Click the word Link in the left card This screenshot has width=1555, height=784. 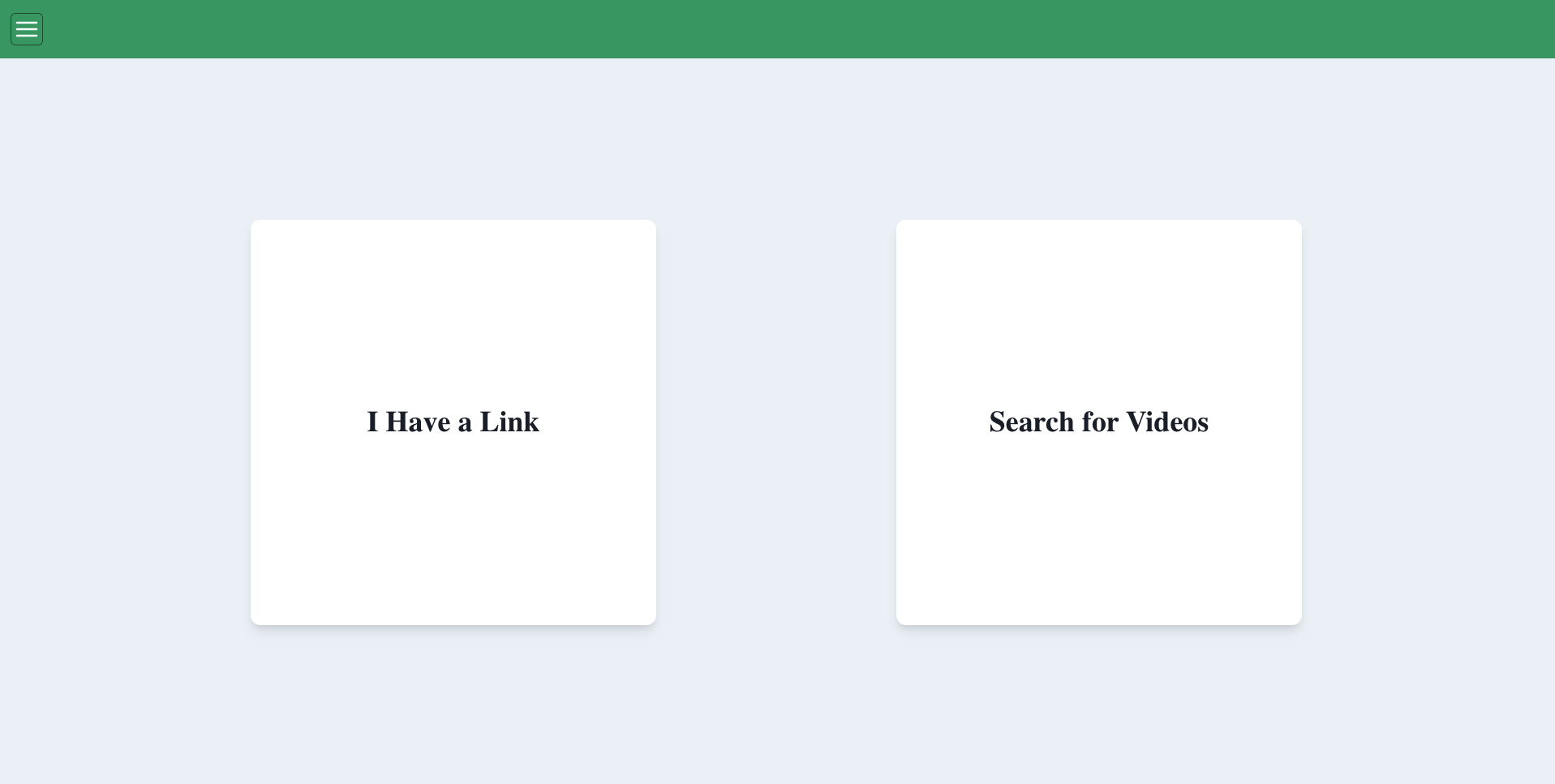(509, 422)
